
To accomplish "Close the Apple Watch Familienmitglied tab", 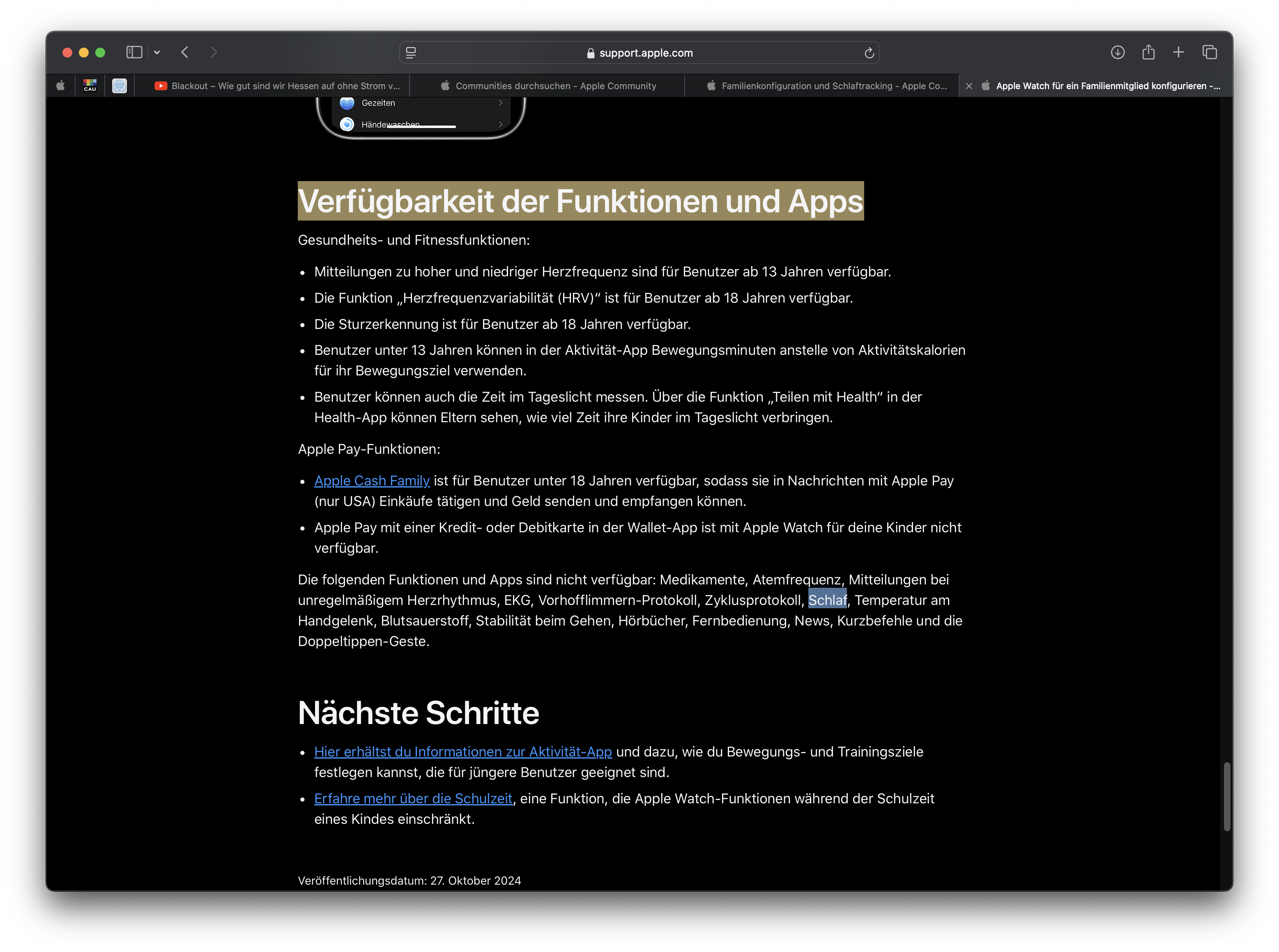I will (969, 86).
